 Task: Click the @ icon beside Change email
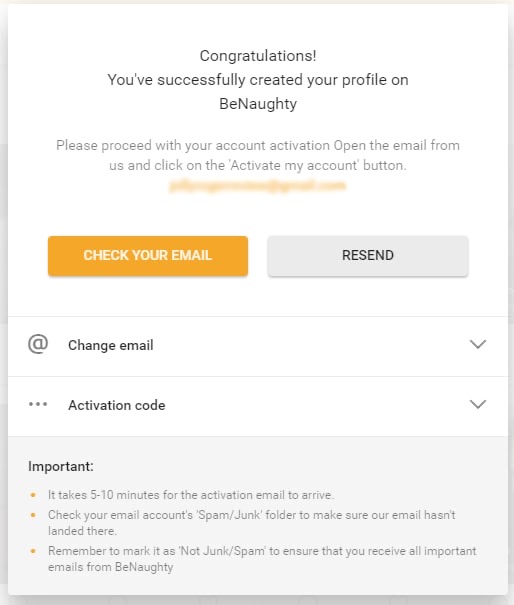click(x=38, y=344)
